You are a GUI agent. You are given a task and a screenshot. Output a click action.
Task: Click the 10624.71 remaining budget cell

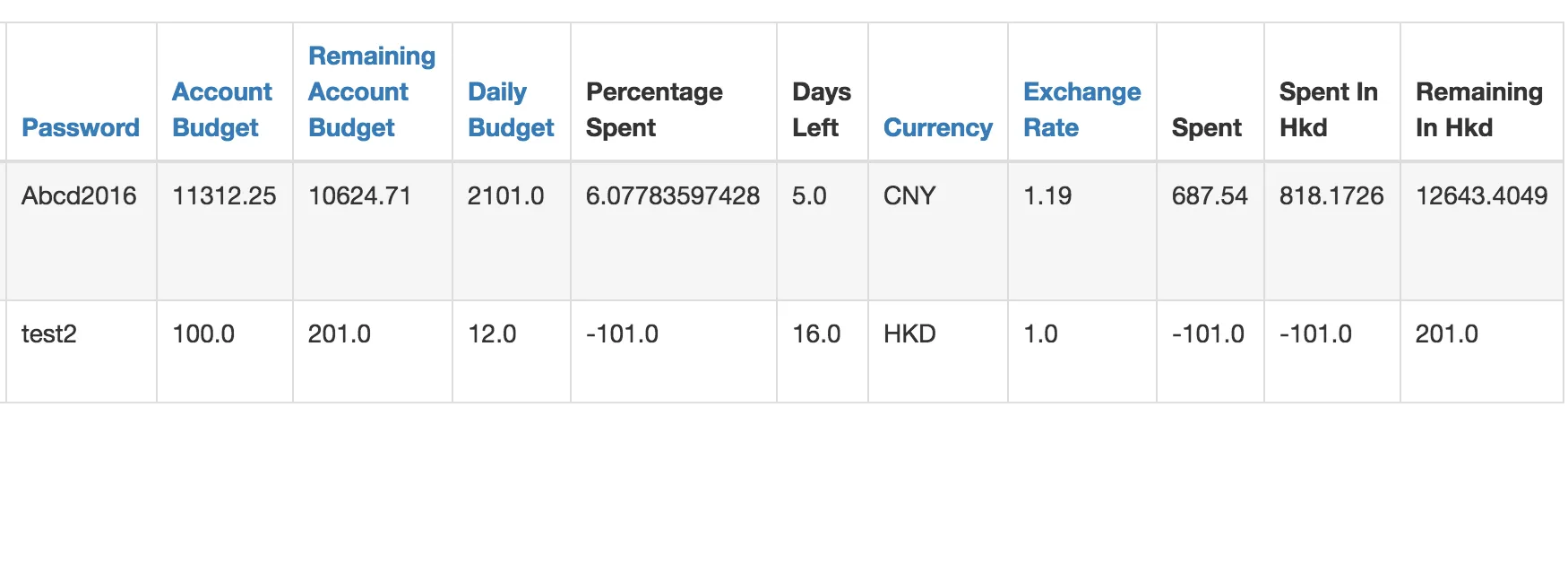pyautogui.click(x=359, y=195)
